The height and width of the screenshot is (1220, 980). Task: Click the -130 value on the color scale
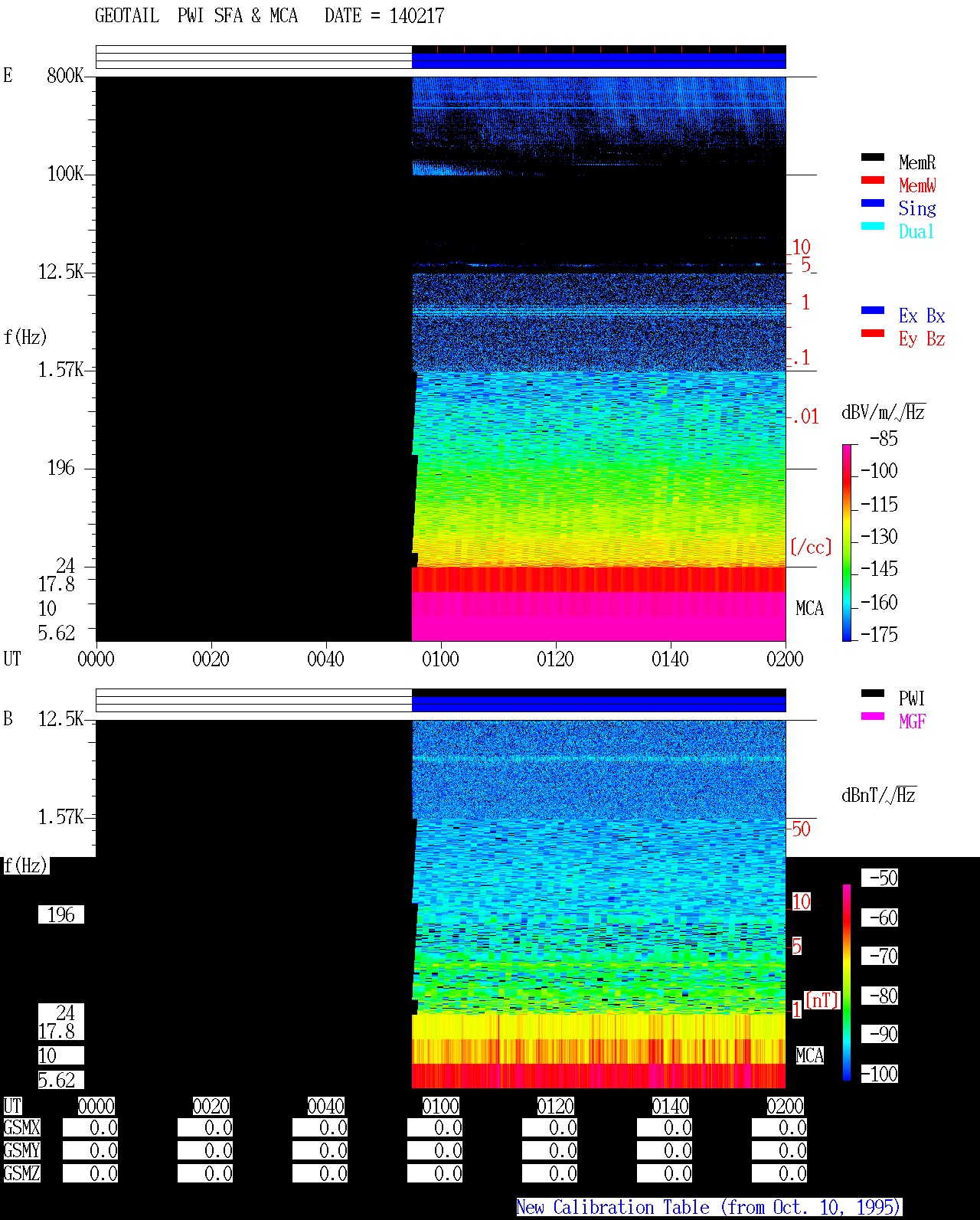tap(879, 536)
